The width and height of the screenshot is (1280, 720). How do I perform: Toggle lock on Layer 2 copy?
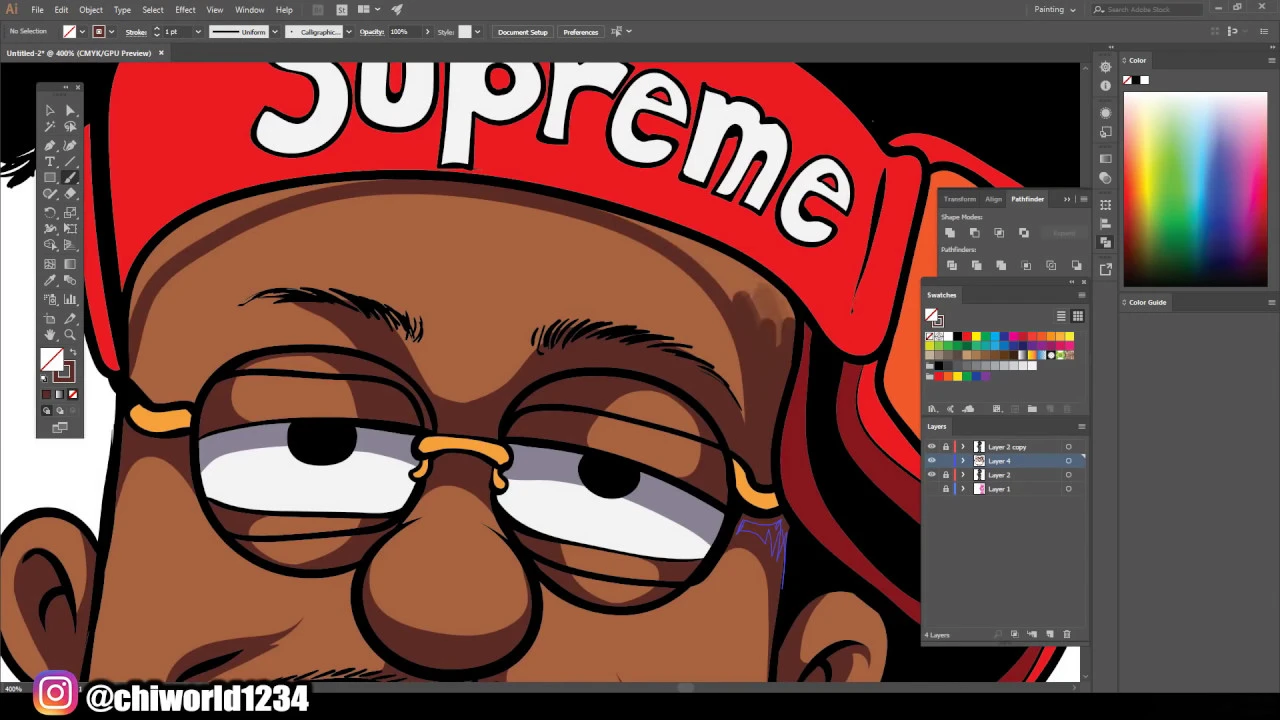coord(946,447)
